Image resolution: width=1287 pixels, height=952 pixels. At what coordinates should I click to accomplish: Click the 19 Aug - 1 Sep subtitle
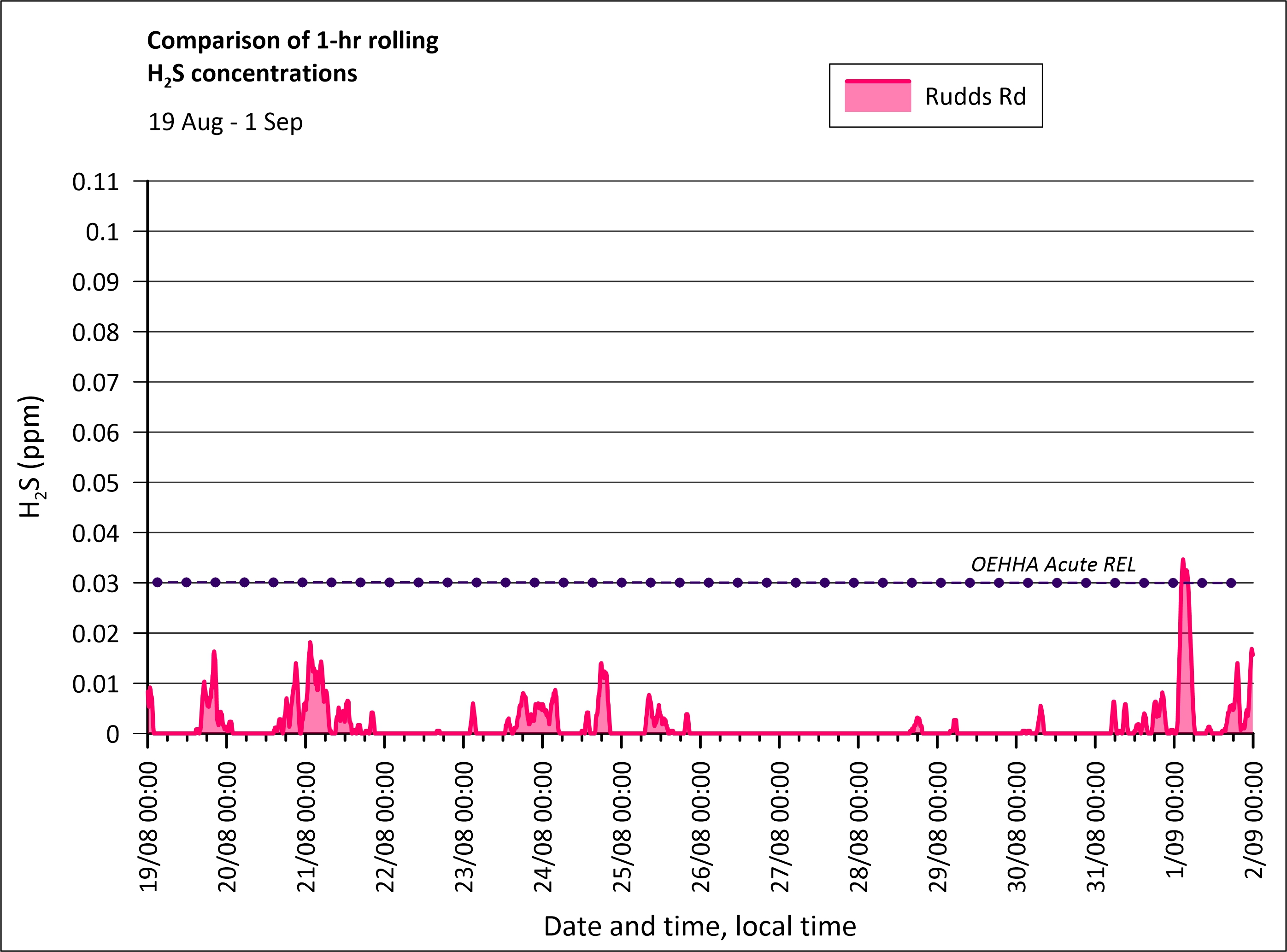225,122
